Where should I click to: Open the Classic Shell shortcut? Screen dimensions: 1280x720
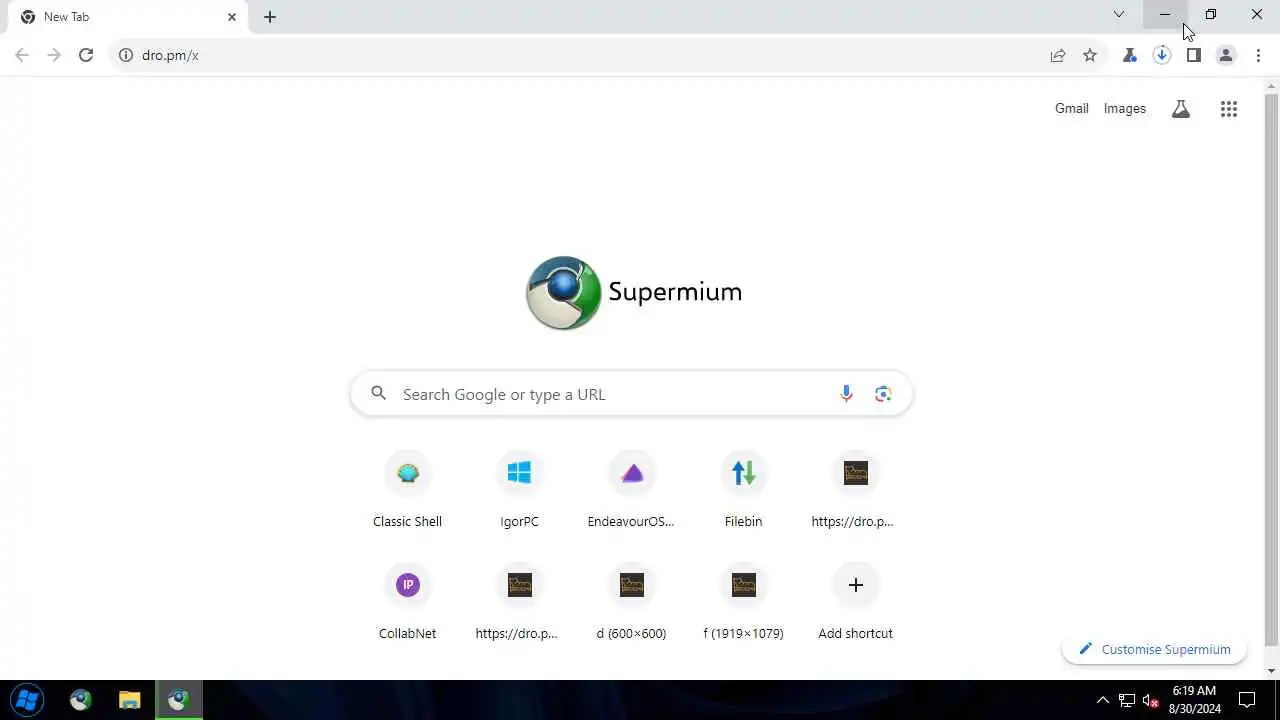407,490
